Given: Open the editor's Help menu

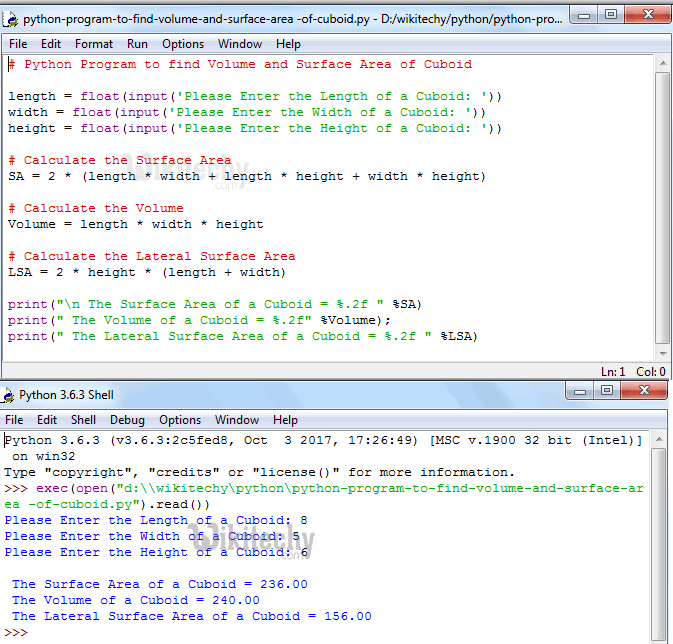Looking at the screenshot, I should click(x=288, y=44).
